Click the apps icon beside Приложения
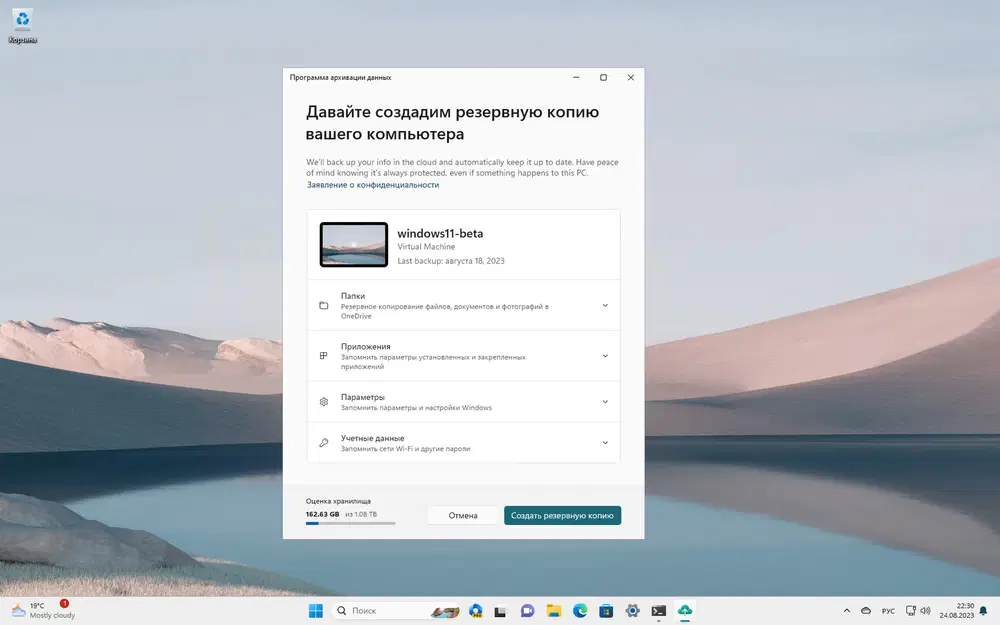1000x625 pixels. coord(324,356)
